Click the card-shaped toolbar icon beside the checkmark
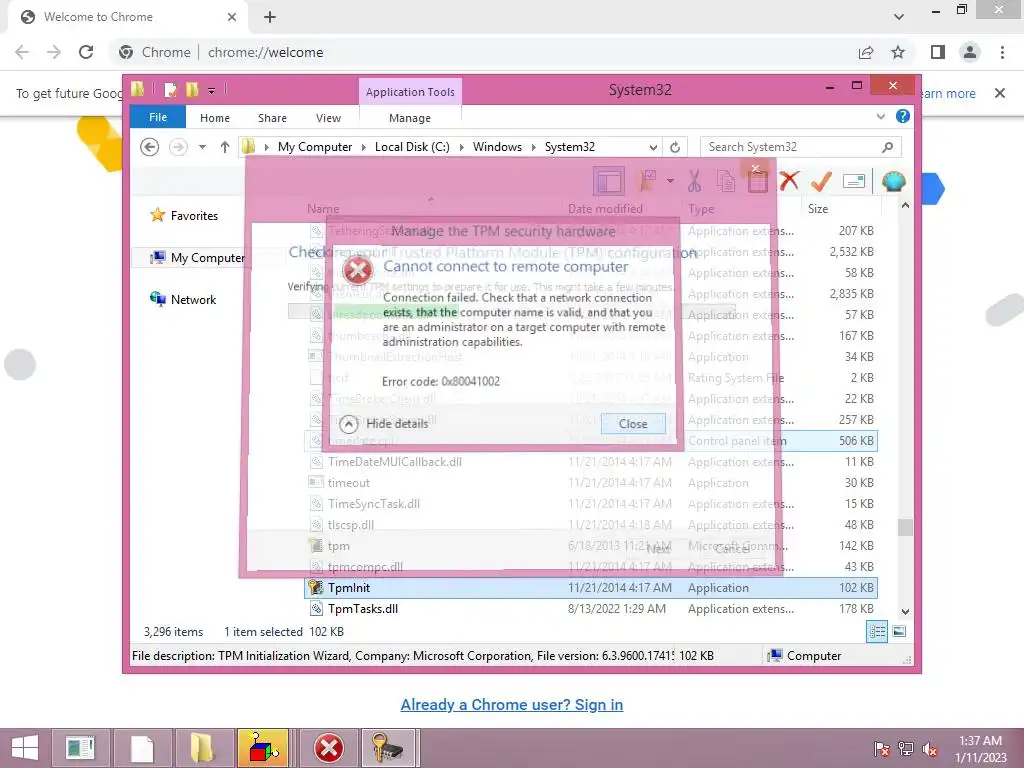Image resolution: width=1024 pixels, height=768 pixels. tap(854, 181)
